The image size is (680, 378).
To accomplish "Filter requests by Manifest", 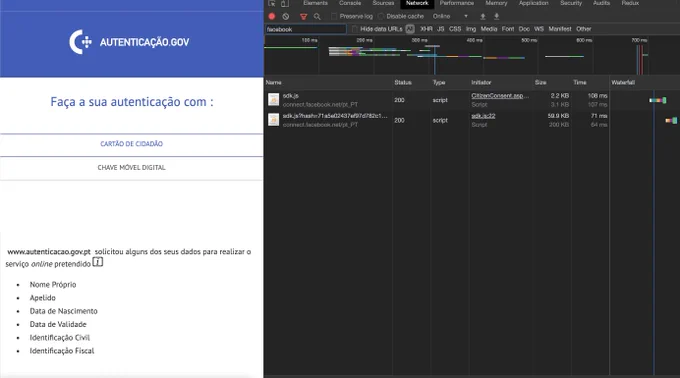I will click(x=559, y=29).
